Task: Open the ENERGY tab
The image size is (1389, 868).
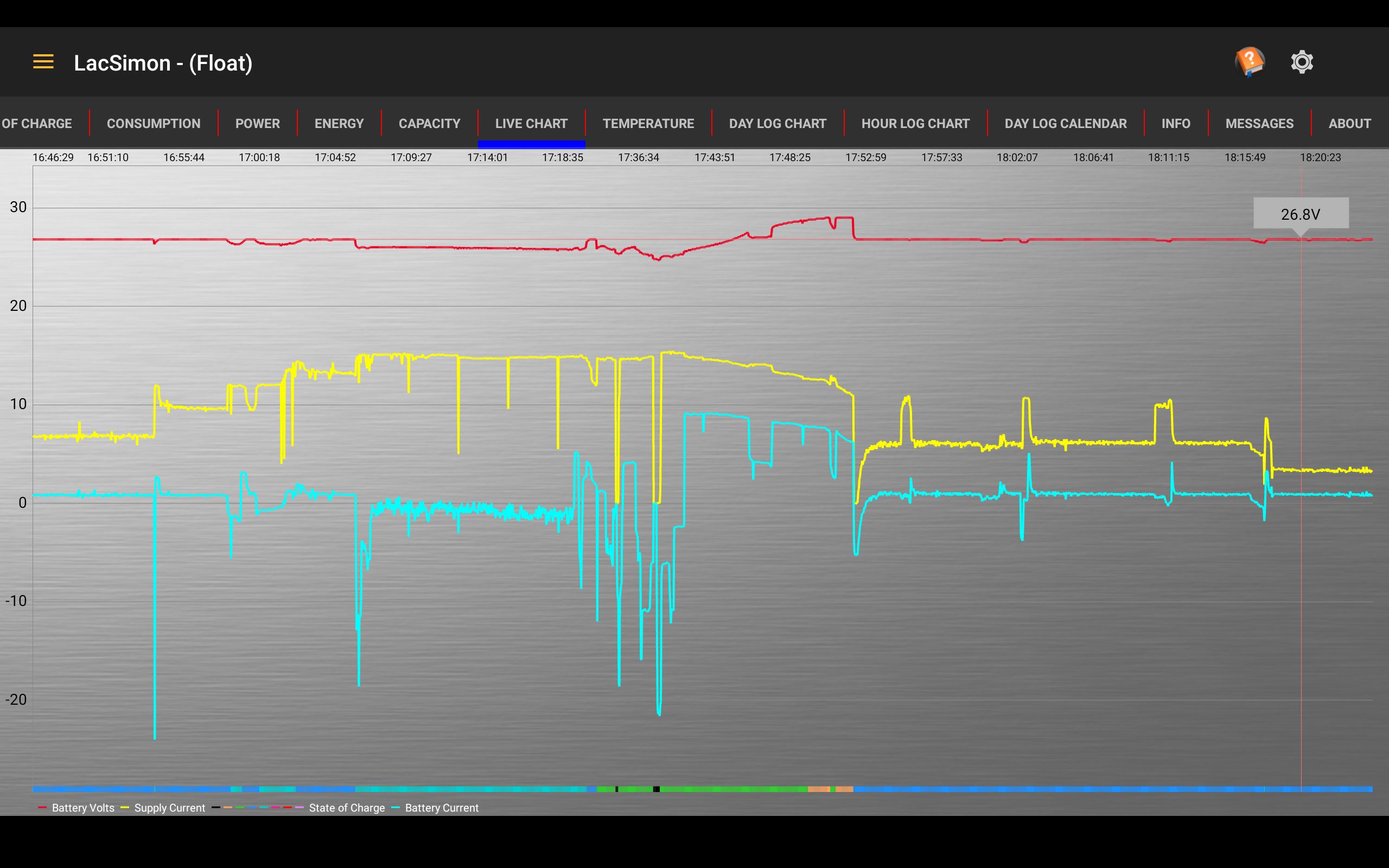Action: (x=339, y=124)
